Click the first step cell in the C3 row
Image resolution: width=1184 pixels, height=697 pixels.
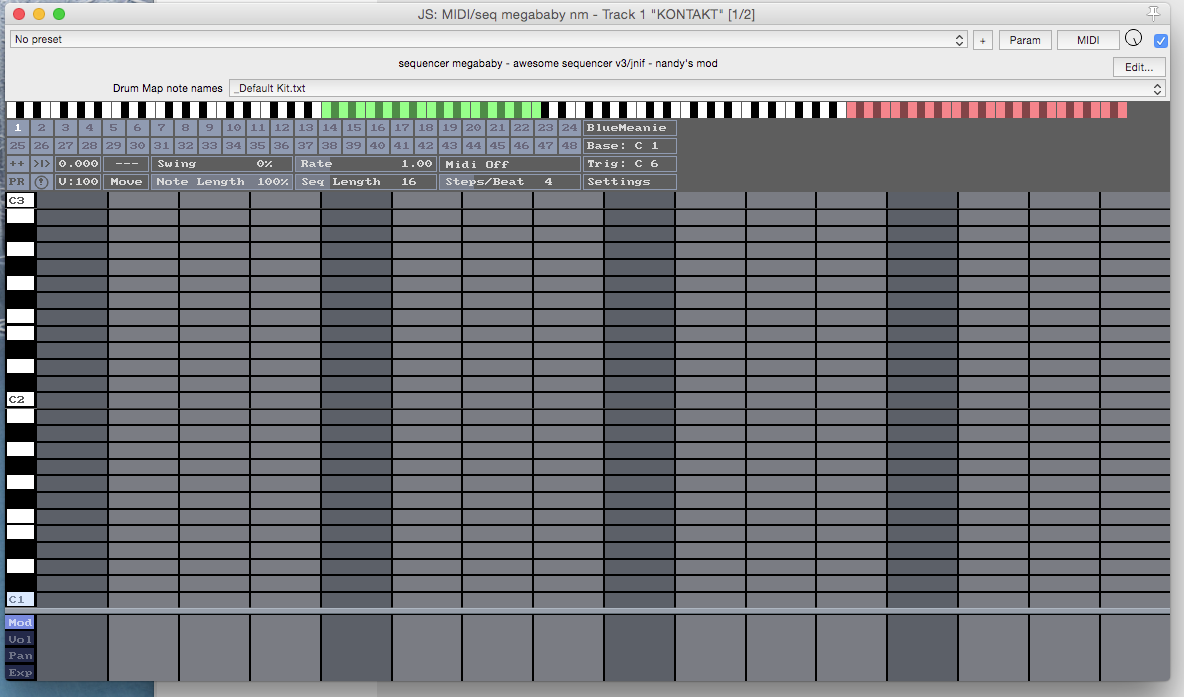72,200
